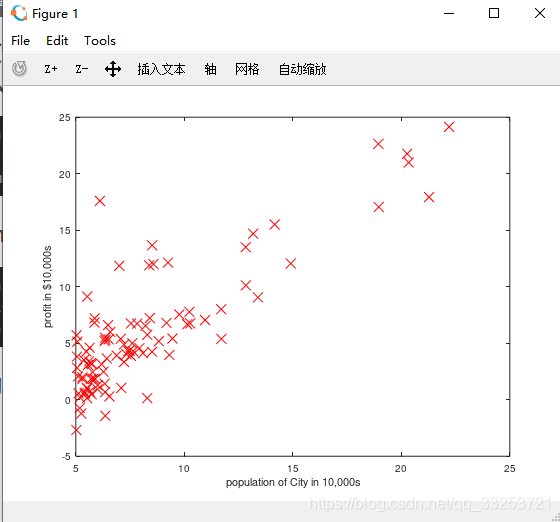The width and height of the screenshot is (560, 522).
Task: Close the Figure 1 window
Action: click(540, 13)
